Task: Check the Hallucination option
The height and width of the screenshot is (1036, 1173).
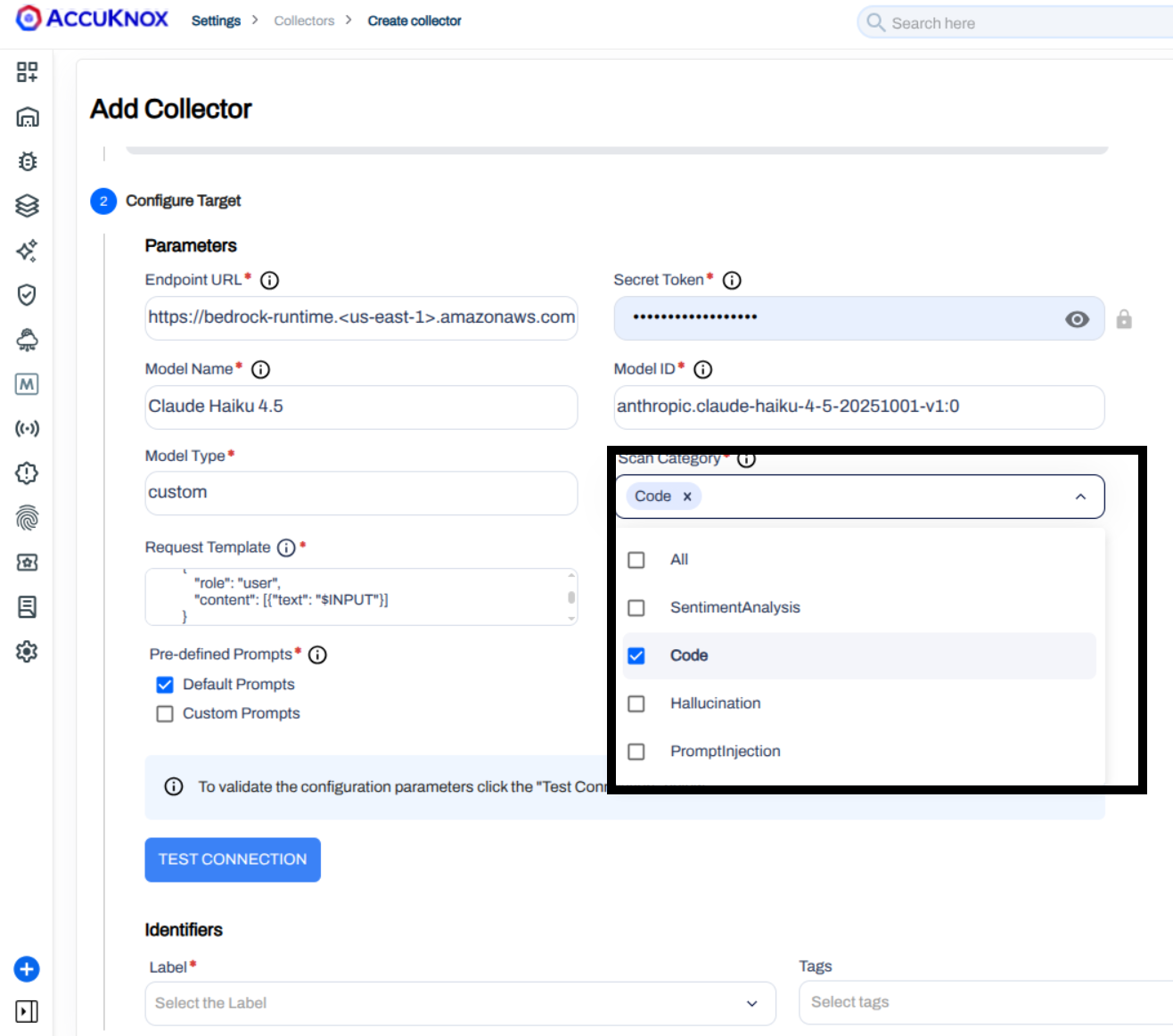Action: [x=636, y=704]
